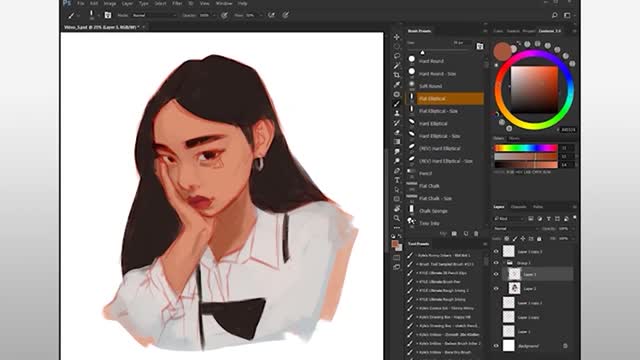Viewport: 640px width, 360px height.
Task: Select the Elliptical Marquee tool
Action: [x=397, y=47]
